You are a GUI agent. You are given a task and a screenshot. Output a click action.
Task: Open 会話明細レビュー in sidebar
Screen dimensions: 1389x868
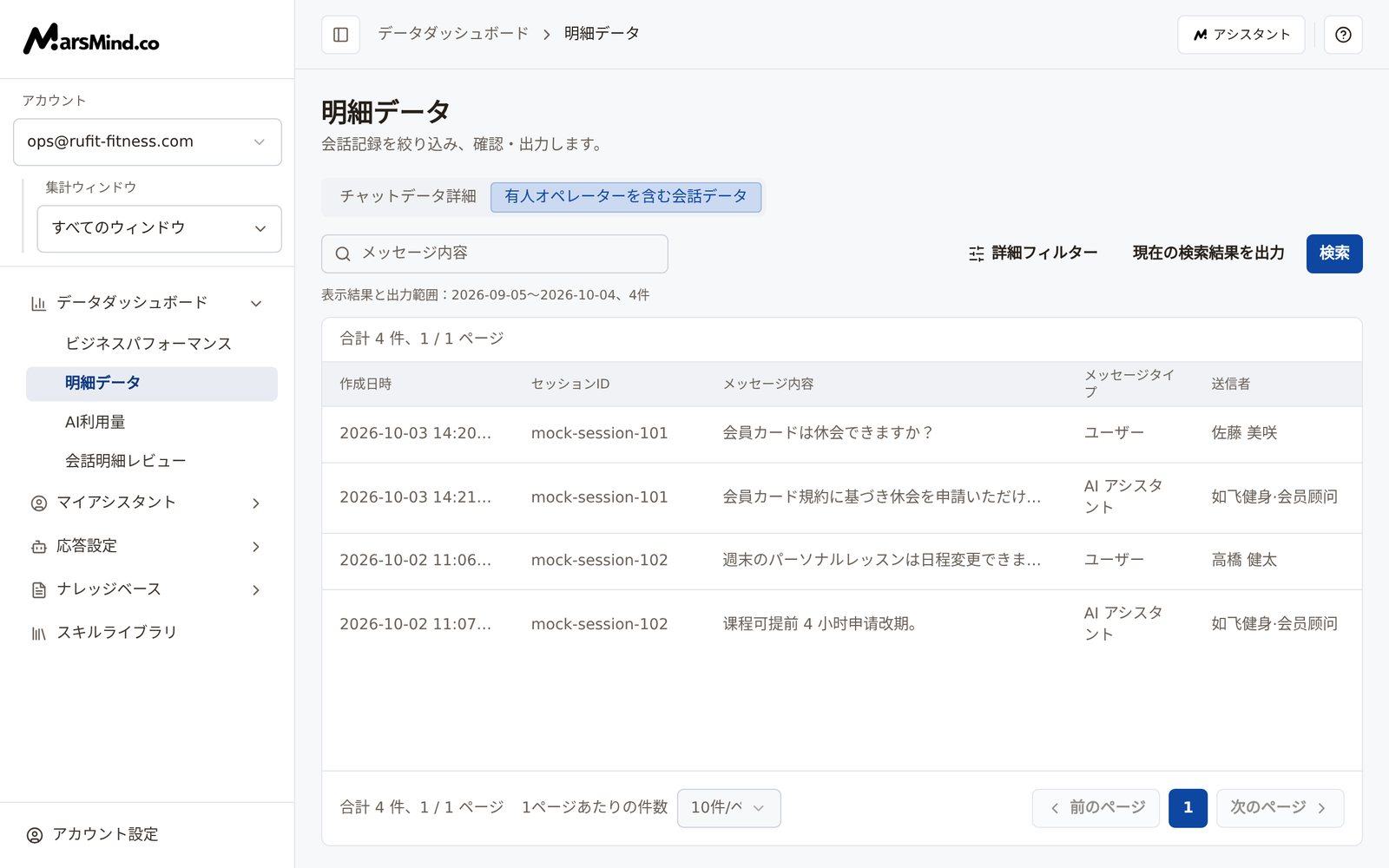[126, 461]
